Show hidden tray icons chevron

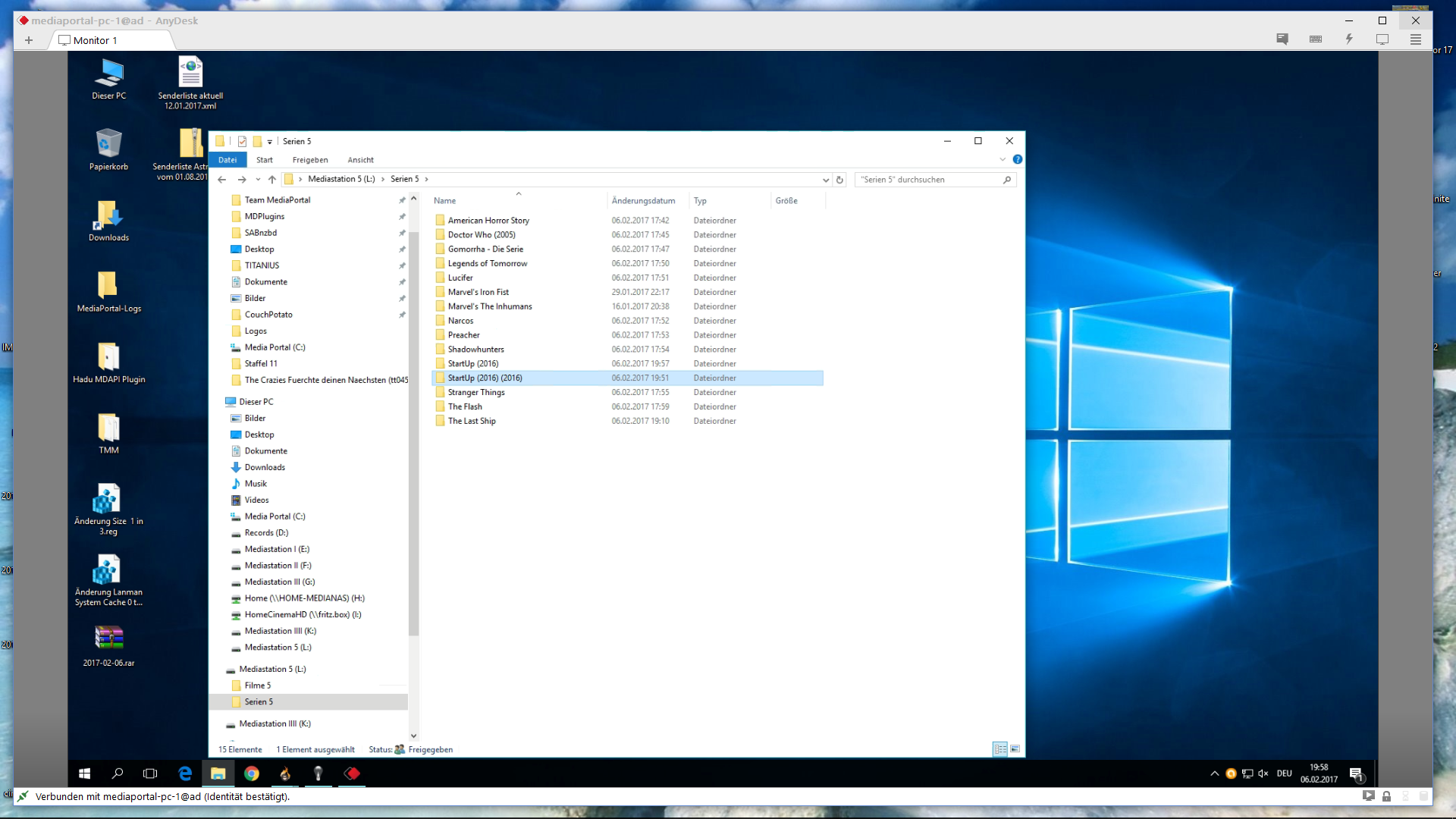click(x=1215, y=773)
